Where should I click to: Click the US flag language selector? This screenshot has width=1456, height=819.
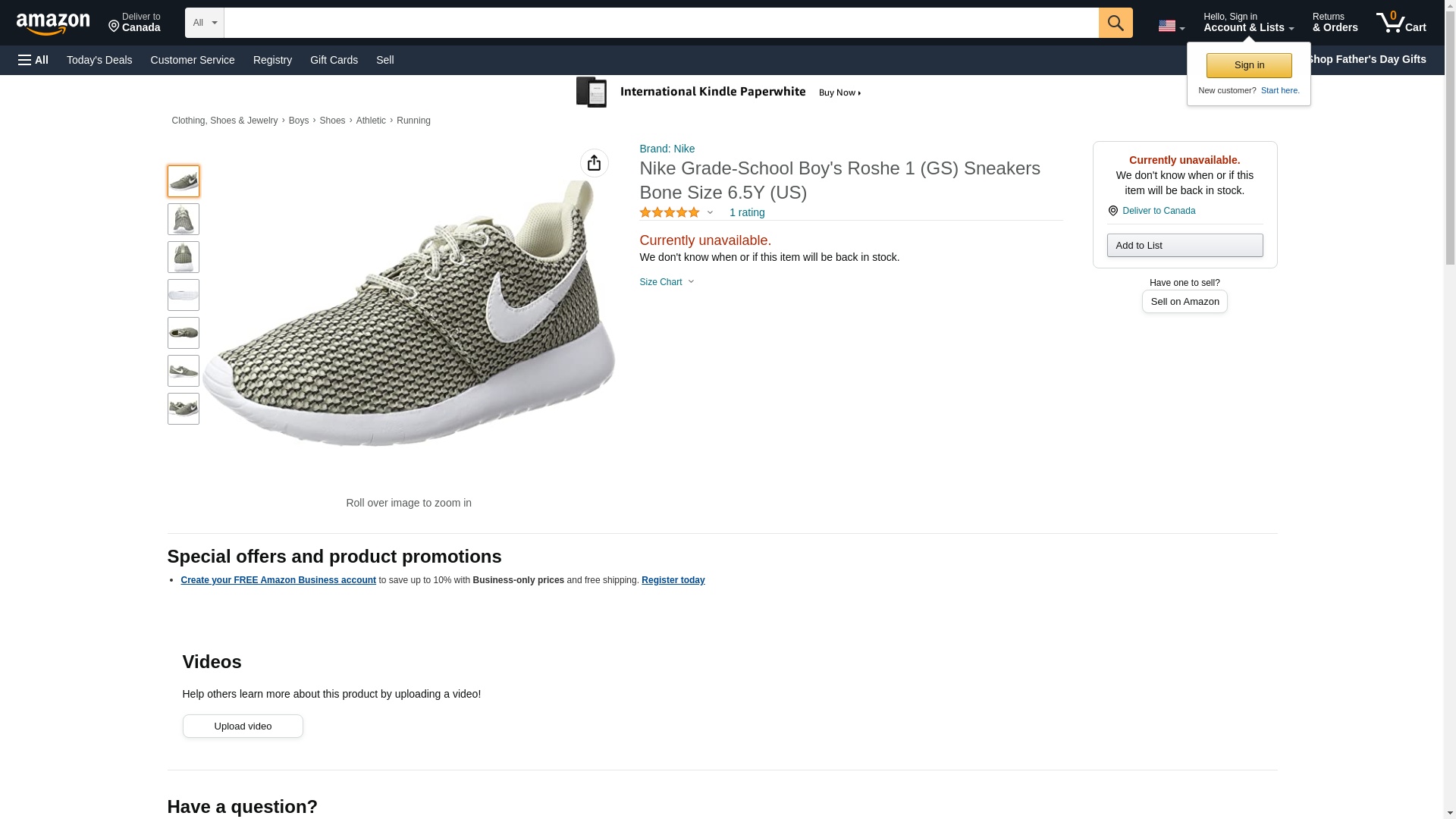pos(1171,26)
